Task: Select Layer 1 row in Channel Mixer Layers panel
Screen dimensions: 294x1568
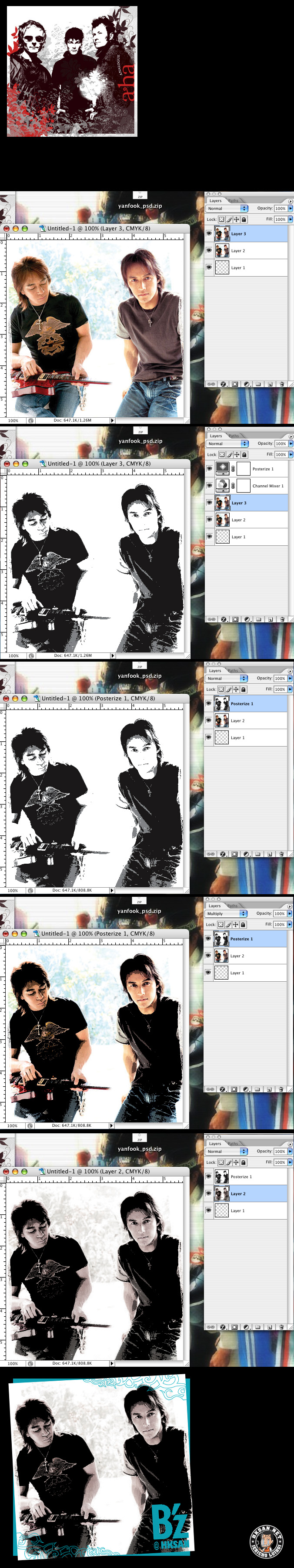Action: 246,537
